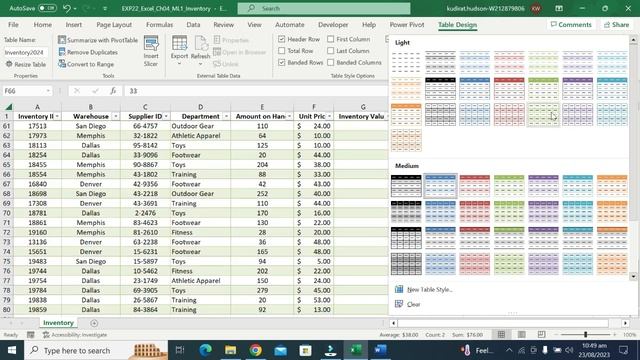Click Summarize with PivotTable icon
This screenshot has width=640, height=360.
click(x=62, y=40)
